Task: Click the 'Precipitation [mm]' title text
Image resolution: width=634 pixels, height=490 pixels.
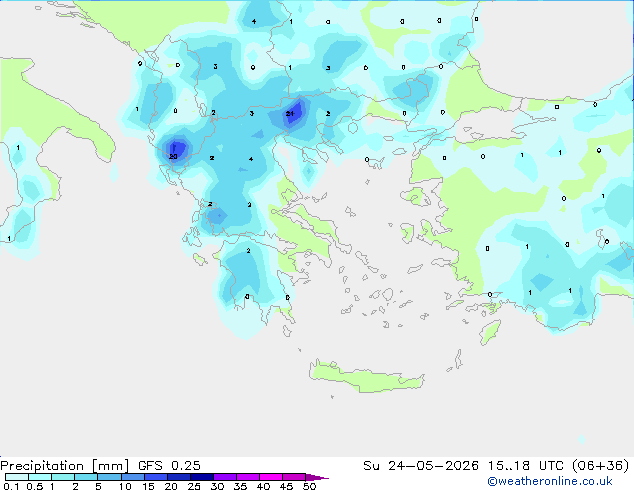Action: [65, 466]
